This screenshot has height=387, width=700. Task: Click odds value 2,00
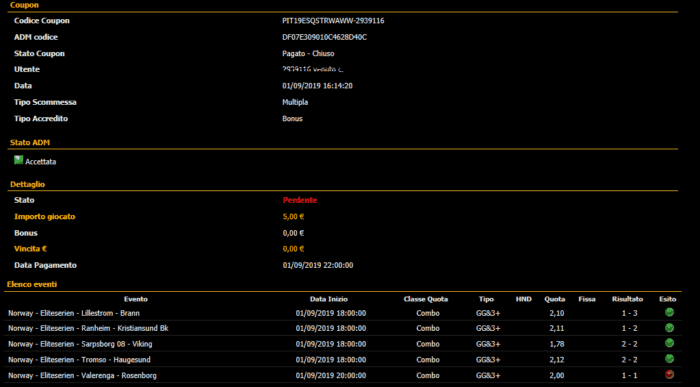point(557,375)
